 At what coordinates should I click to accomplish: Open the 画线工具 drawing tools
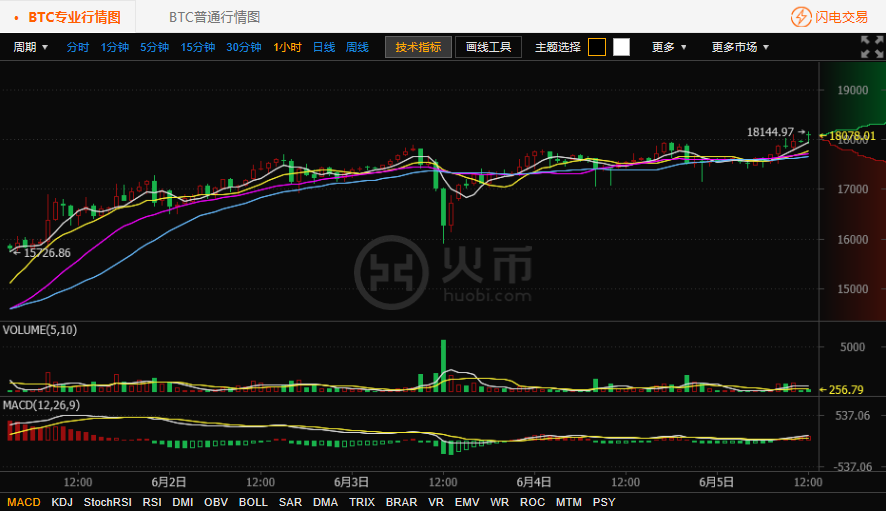(488, 47)
